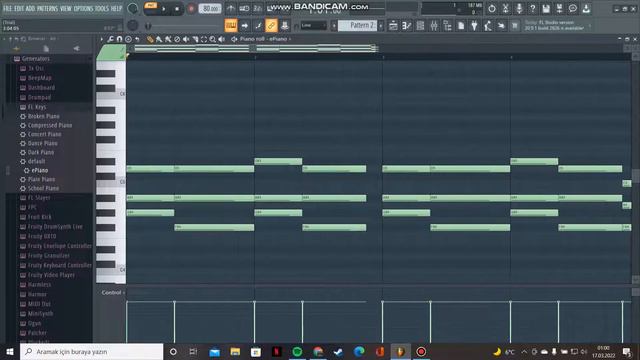The height and width of the screenshot is (360, 640).
Task: Open the Control lane selector
Action: (113, 293)
